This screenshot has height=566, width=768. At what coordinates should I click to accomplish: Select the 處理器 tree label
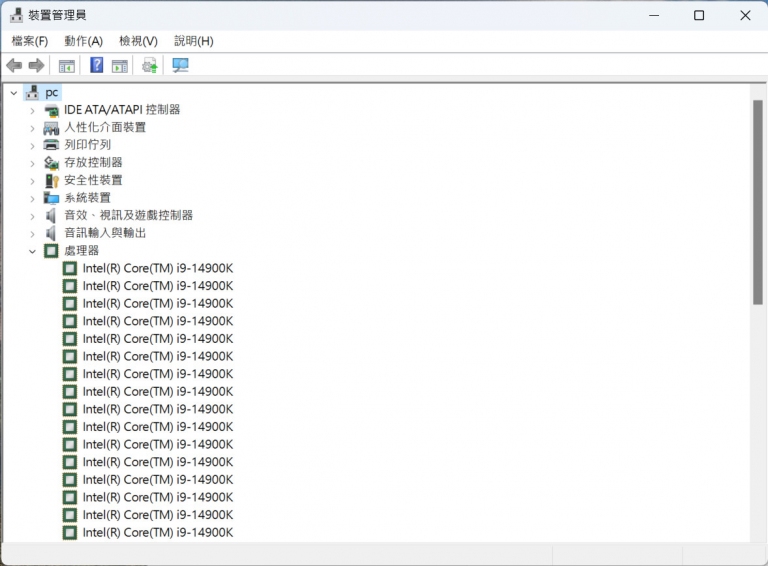(x=81, y=251)
